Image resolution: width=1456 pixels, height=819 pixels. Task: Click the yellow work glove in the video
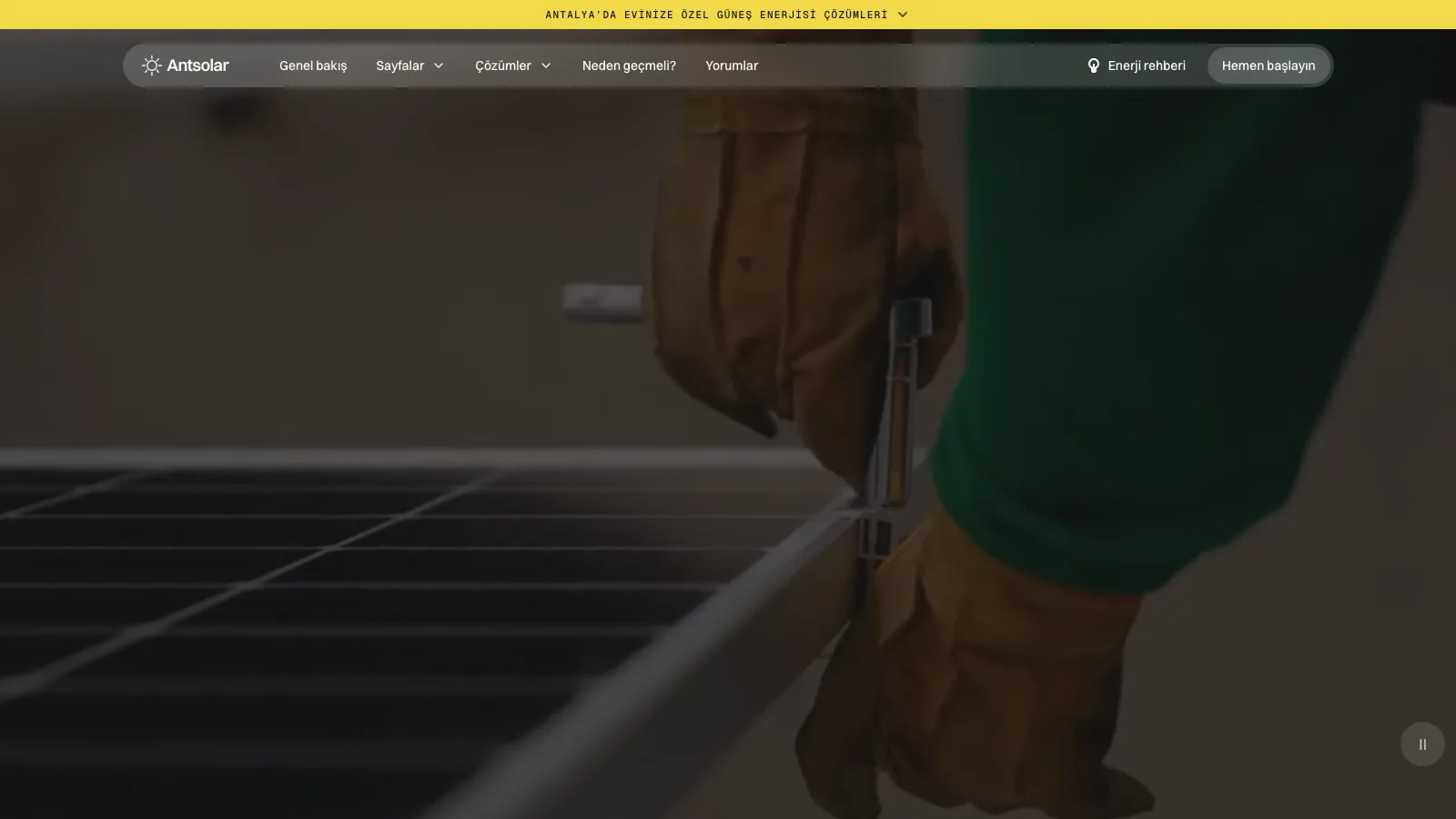[x=801, y=255]
